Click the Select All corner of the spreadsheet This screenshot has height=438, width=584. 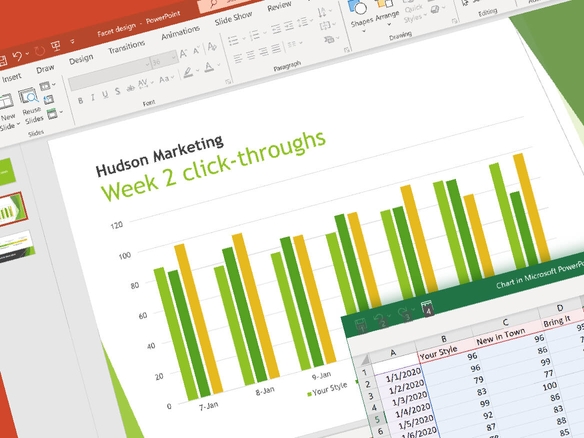(x=364, y=360)
